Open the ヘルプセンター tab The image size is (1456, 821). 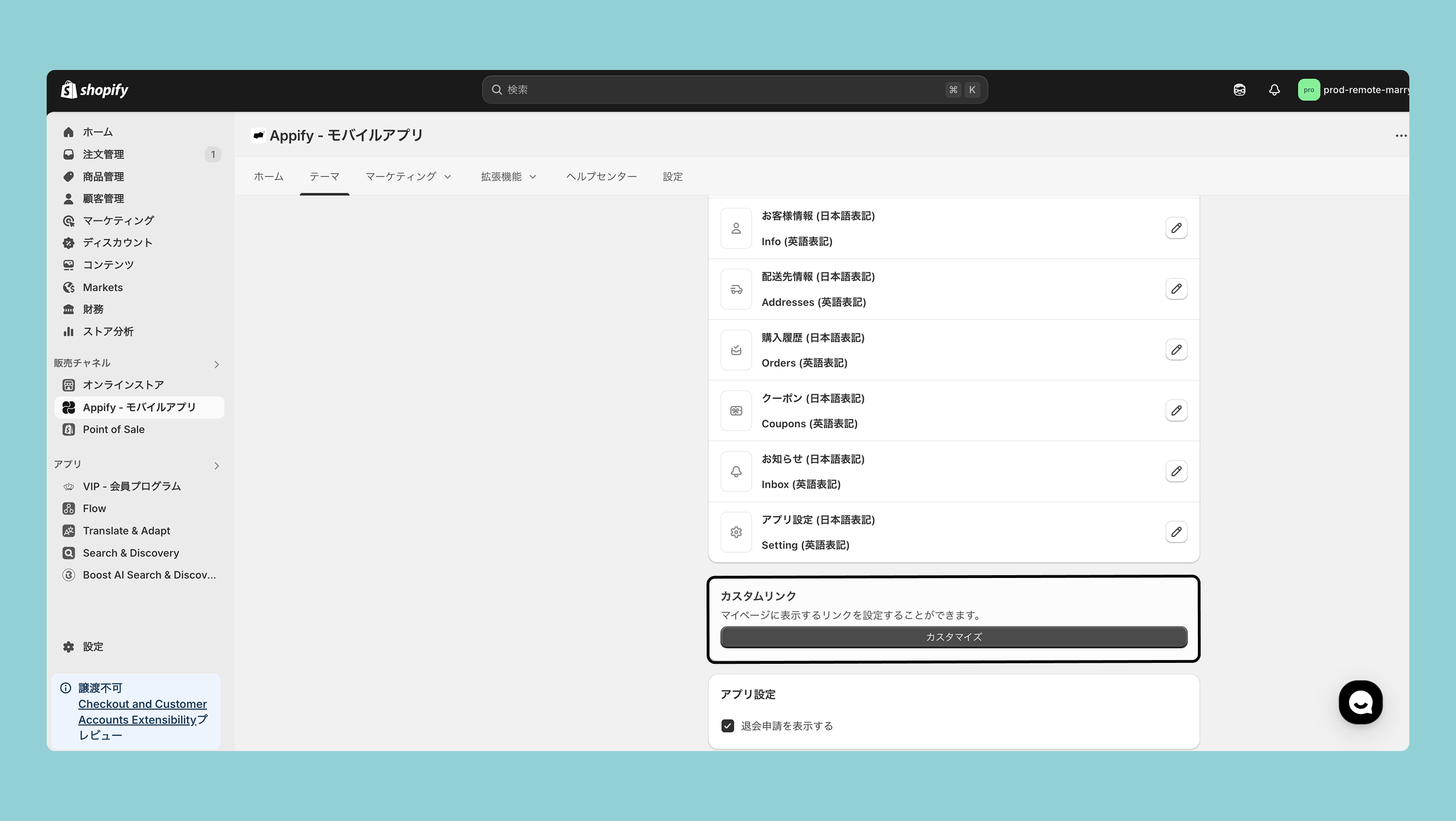(x=602, y=176)
